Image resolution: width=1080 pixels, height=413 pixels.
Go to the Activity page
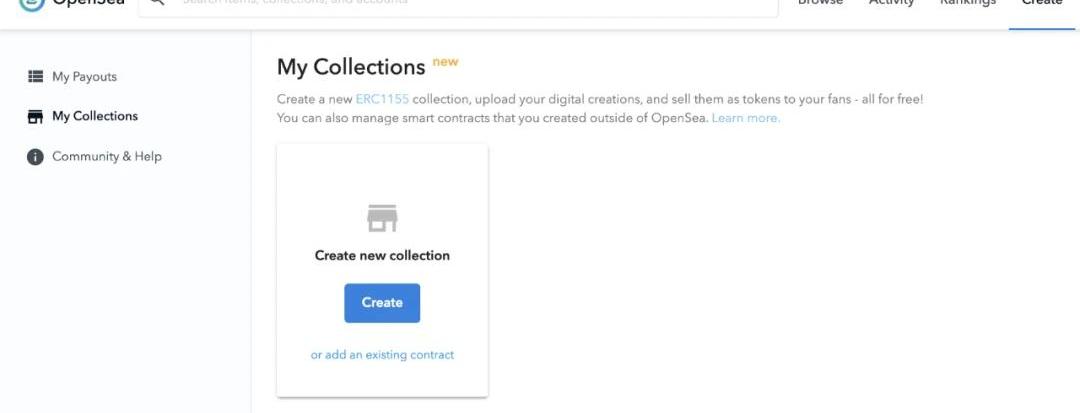tap(891, 4)
